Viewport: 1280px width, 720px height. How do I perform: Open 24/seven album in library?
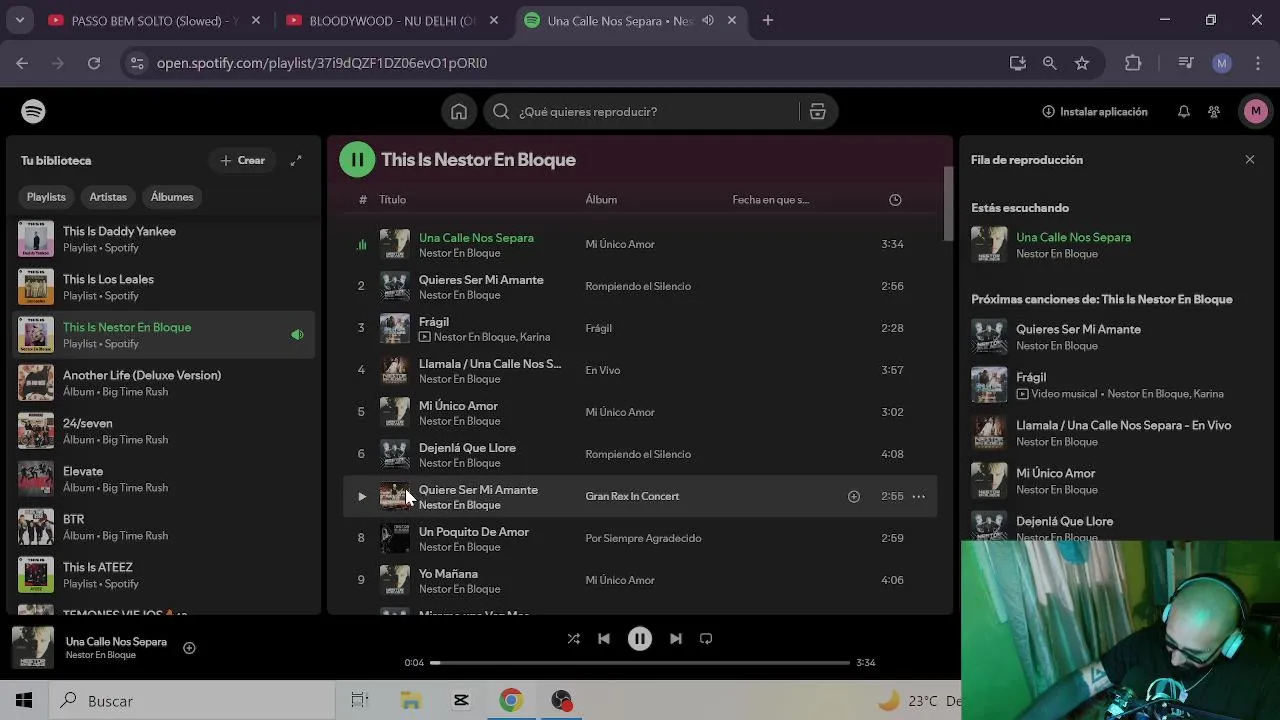tap(161, 431)
